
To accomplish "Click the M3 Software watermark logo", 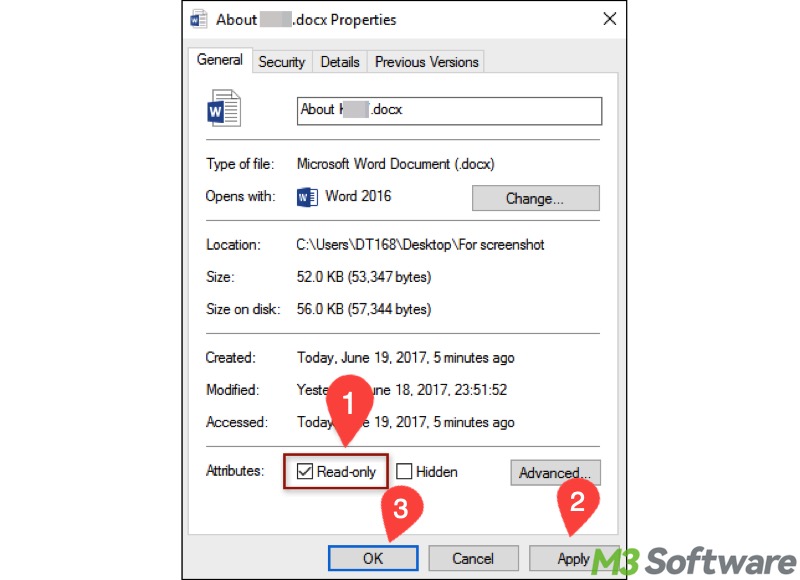I will pos(694,561).
